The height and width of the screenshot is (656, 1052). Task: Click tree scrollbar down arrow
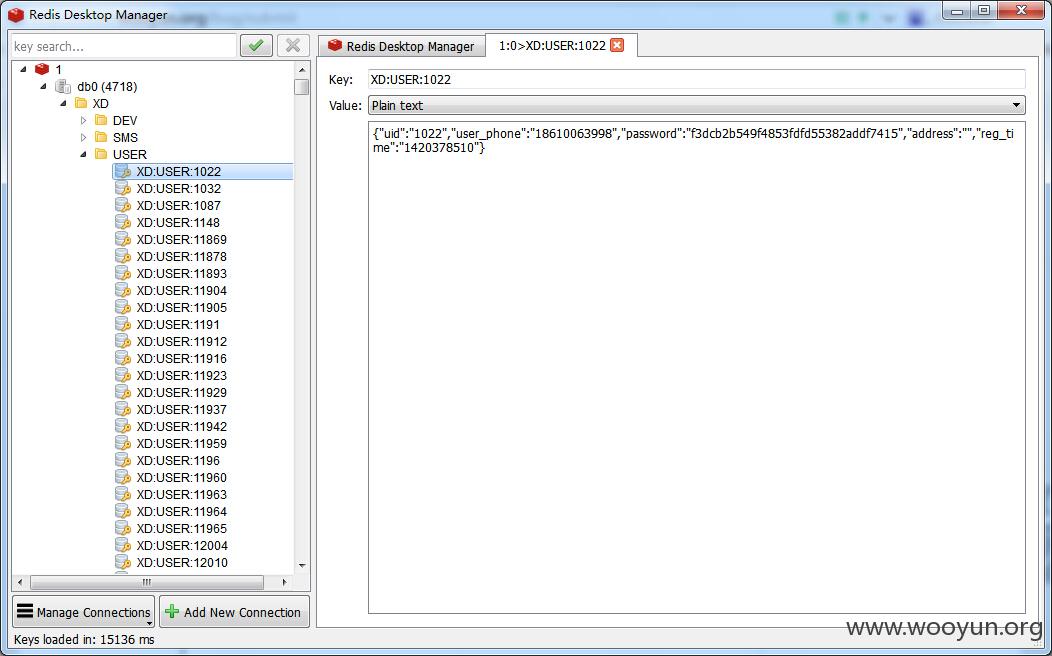302,565
